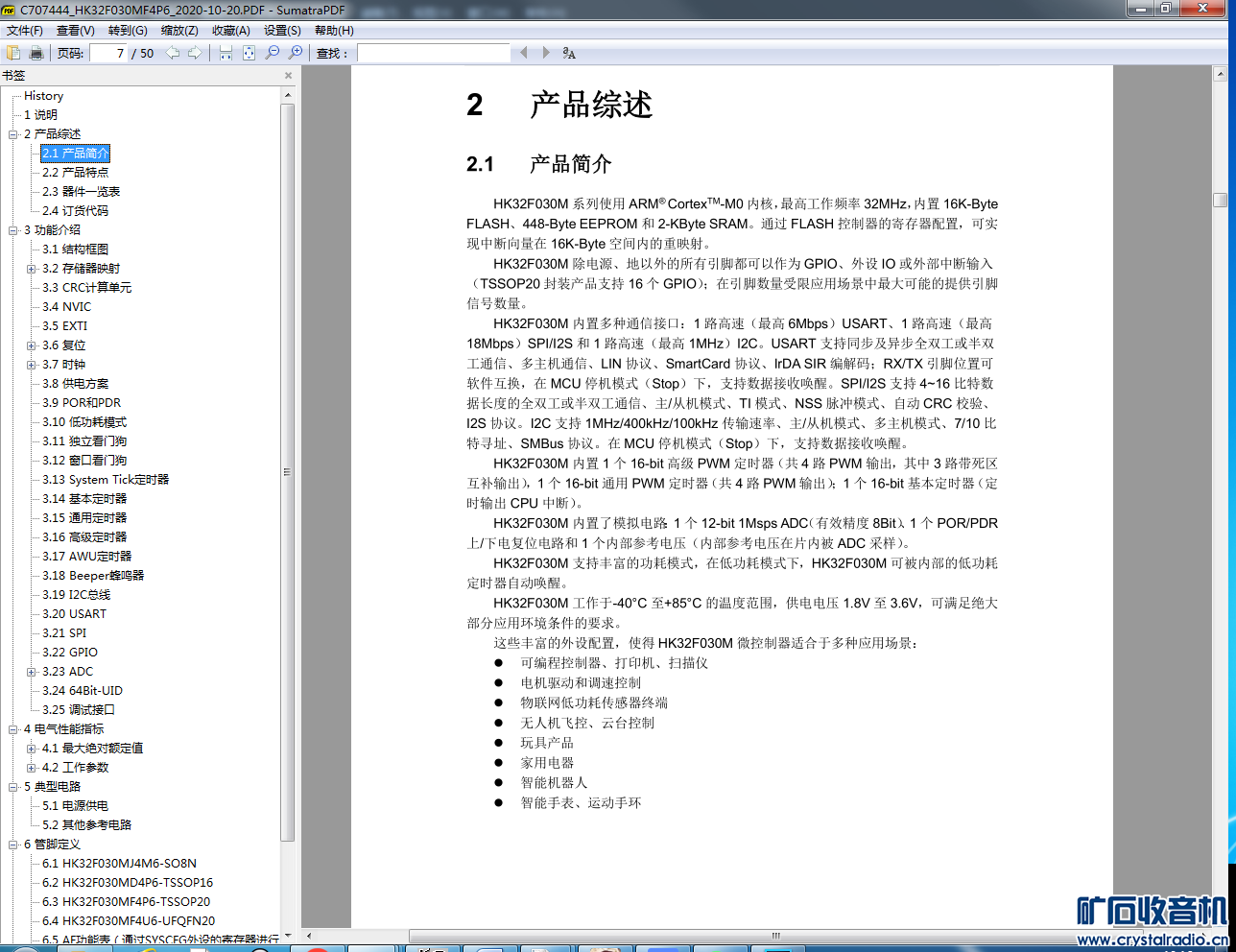Image resolution: width=1236 pixels, height=952 pixels.
Task: Click the Print toolbar icon
Action: pyautogui.click(x=36, y=53)
